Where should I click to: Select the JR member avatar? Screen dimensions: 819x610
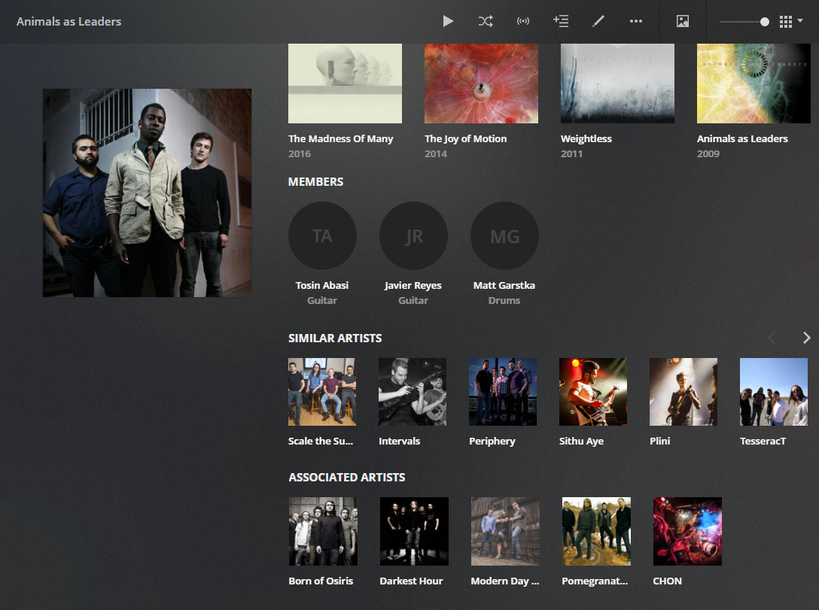coord(413,236)
